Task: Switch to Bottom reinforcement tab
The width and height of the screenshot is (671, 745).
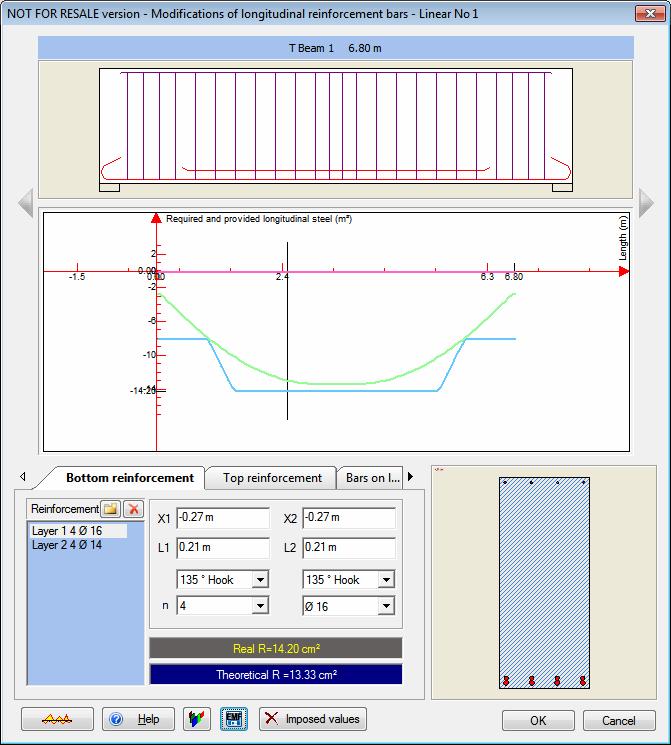Action: (x=130, y=478)
